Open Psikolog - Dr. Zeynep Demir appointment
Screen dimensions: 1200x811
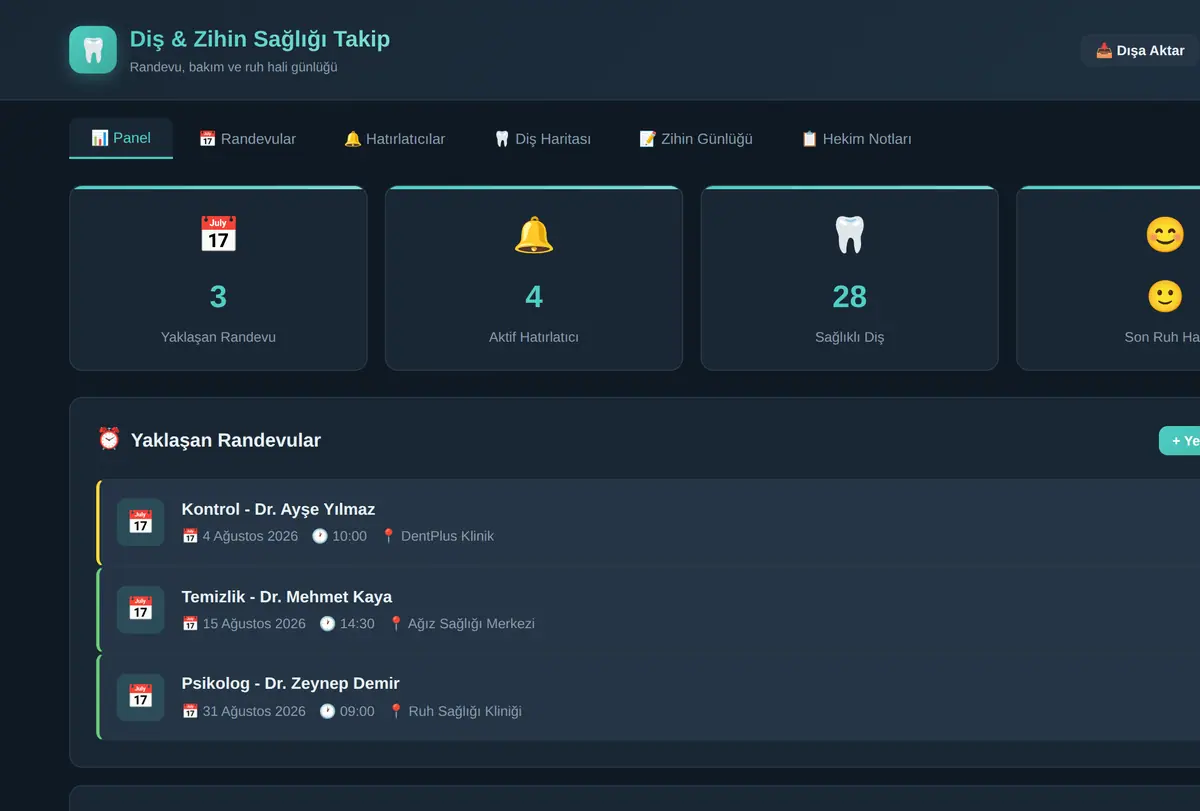tap(648, 697)
